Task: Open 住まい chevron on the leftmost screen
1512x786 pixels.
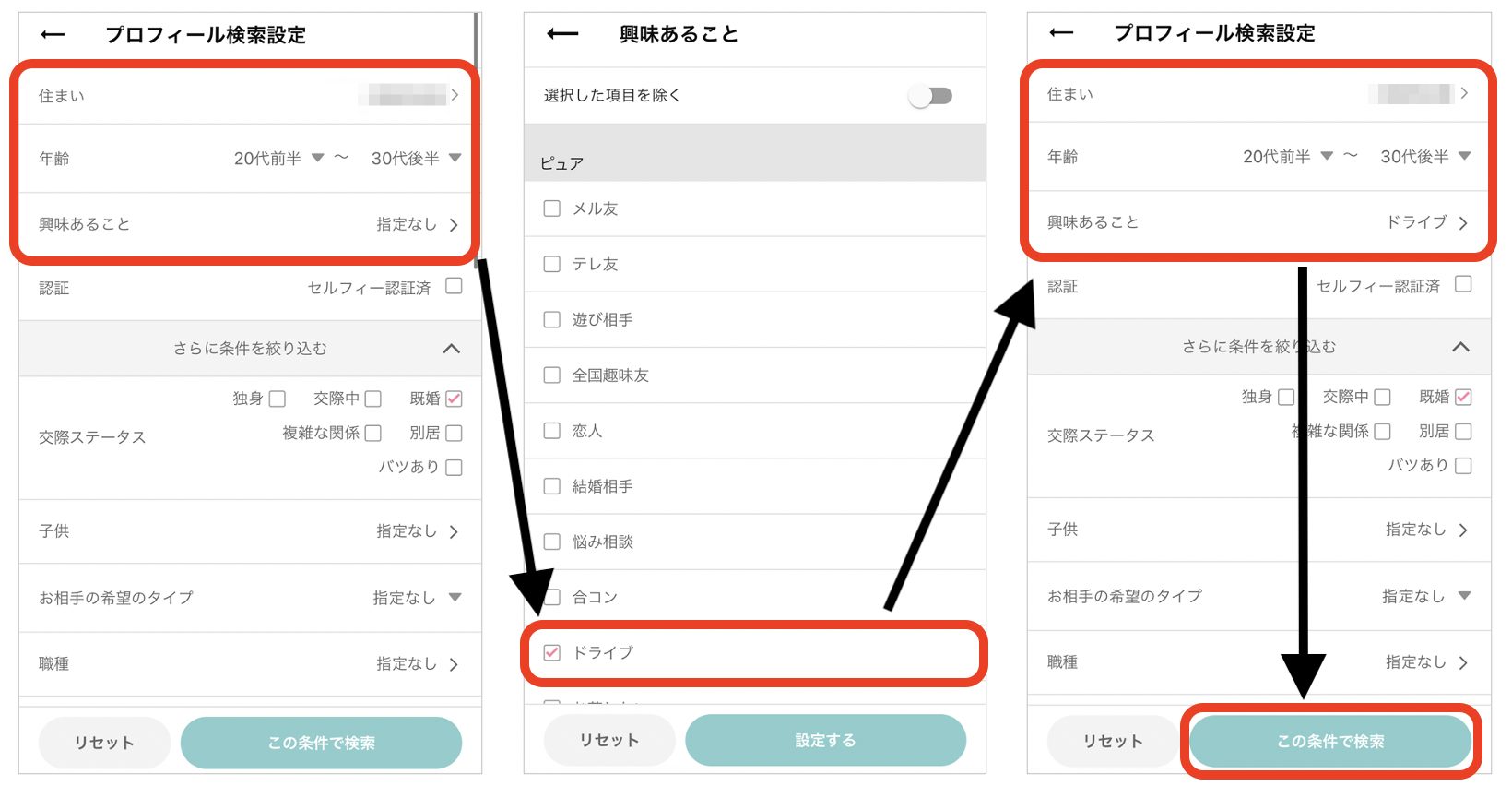Action: click(x=455, y=95)
